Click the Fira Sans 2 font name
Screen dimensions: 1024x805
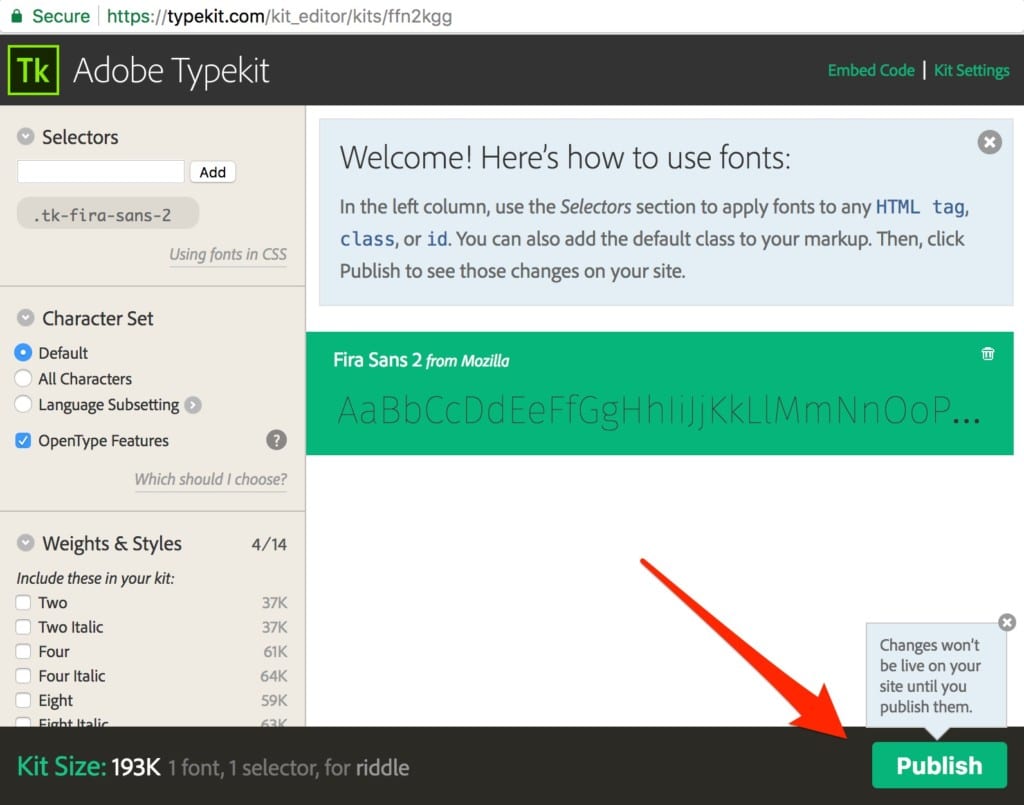(x=377, y=360)
